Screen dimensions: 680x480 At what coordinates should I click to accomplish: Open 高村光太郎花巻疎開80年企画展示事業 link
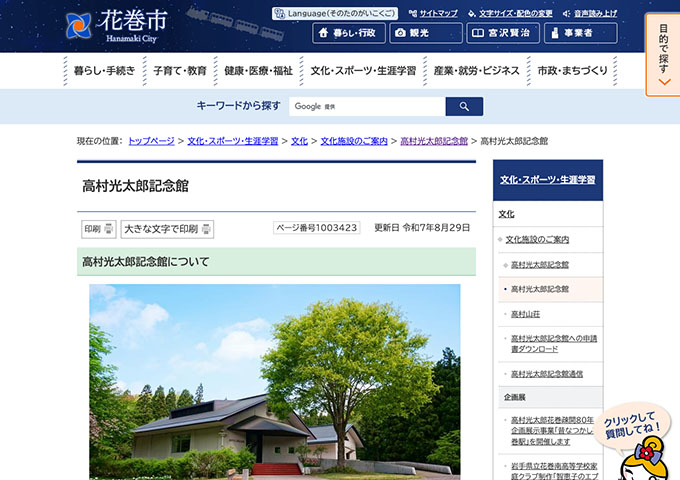(552, 431)
